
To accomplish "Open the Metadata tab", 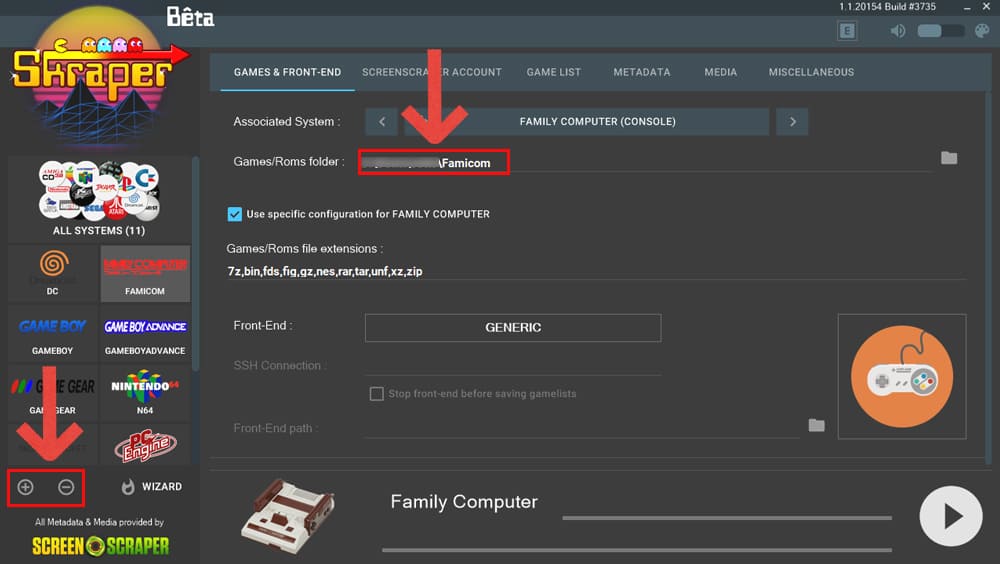I will [x=642, y=72].
